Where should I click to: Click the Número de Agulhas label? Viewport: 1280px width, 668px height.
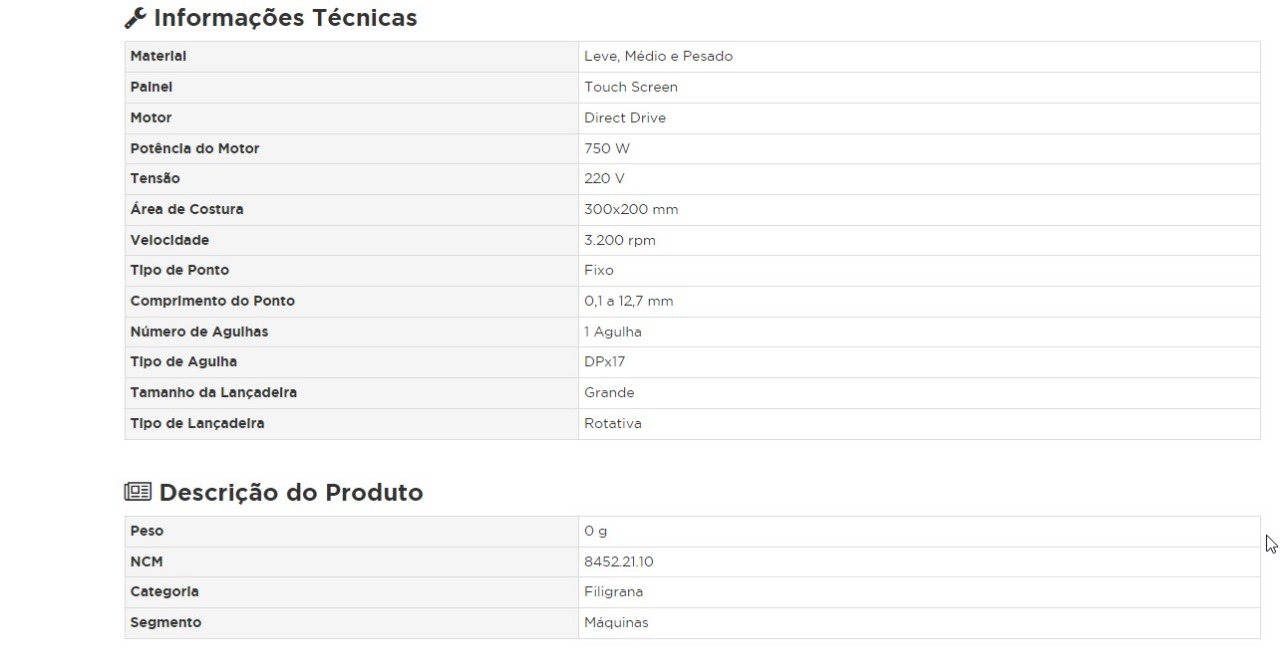pos(199,332)
